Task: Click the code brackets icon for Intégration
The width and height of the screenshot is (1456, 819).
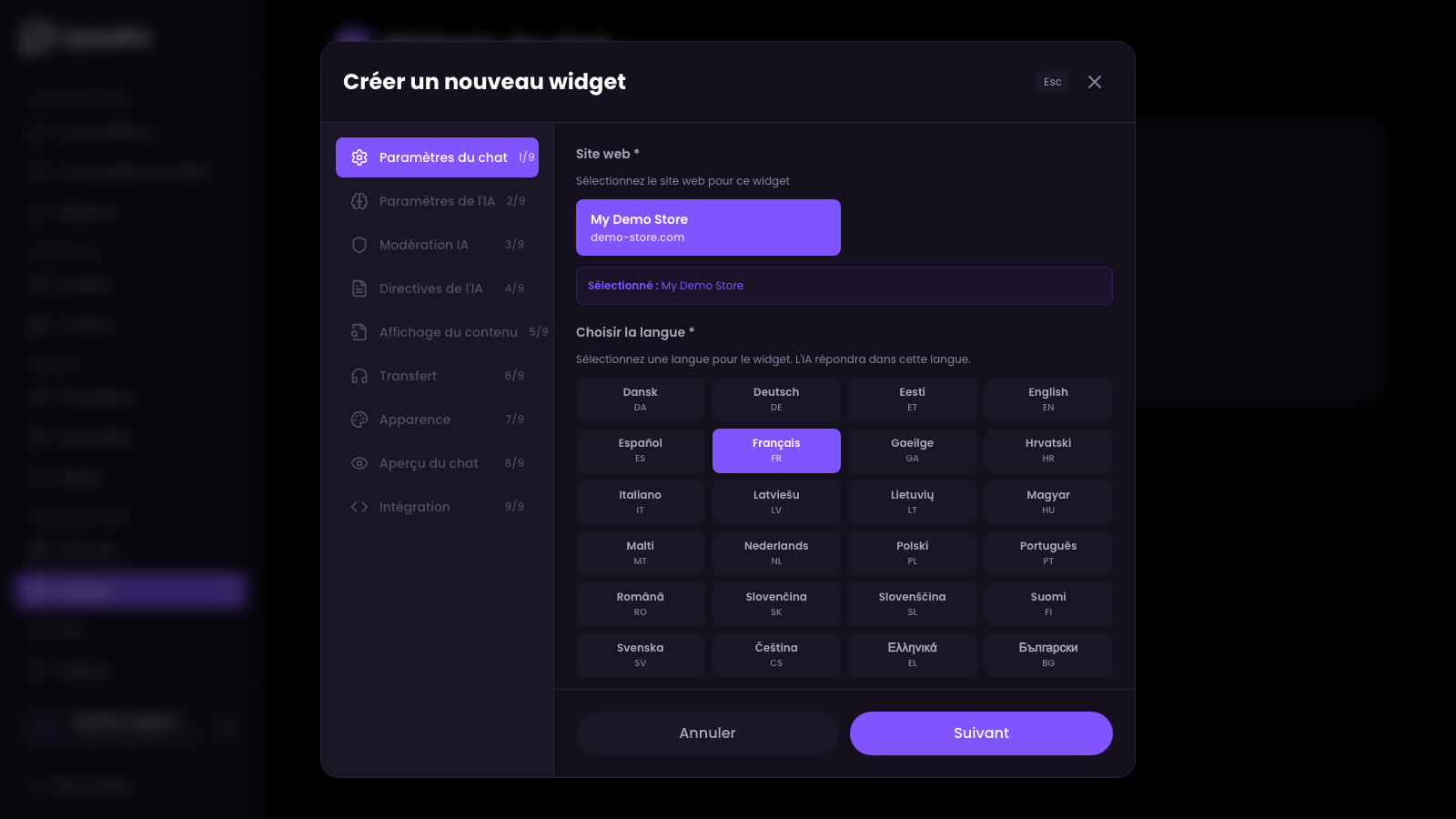Action: click(359, 507)
